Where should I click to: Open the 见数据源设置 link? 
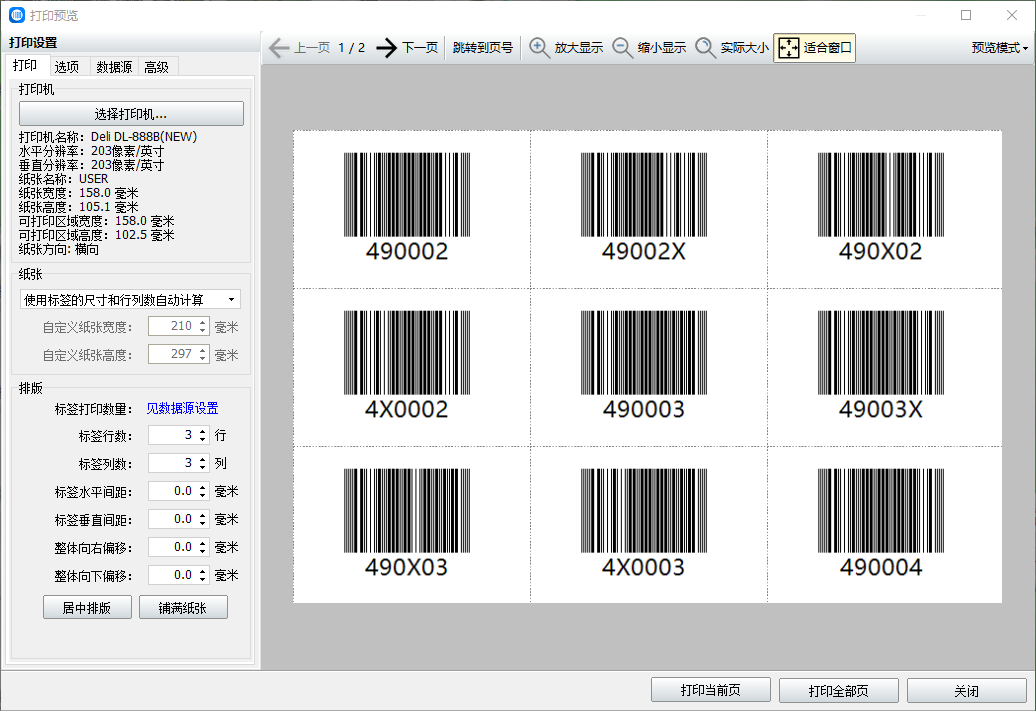click(182, 408)
